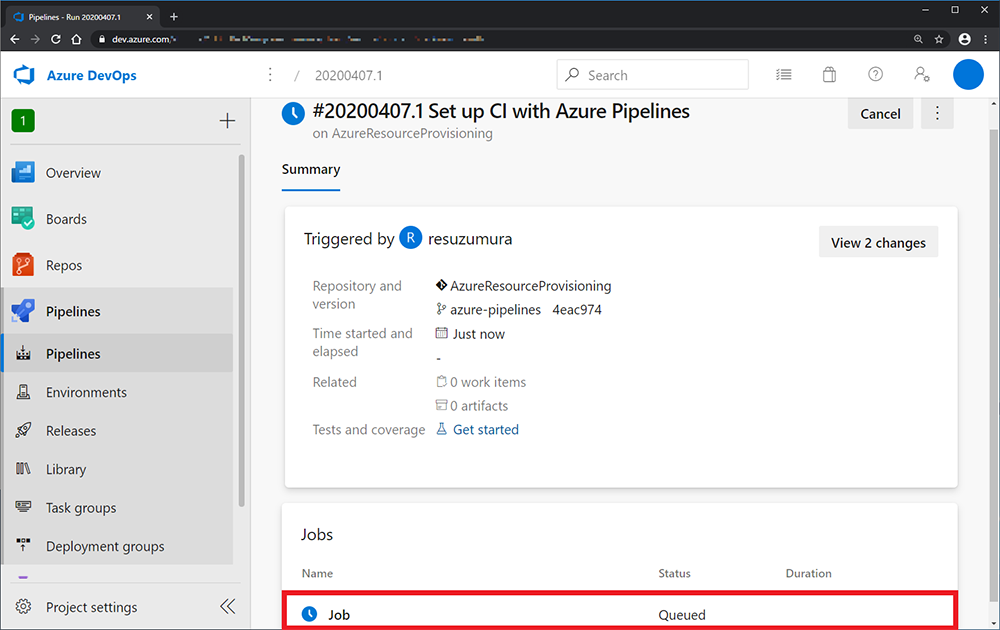Viewport: 1000px width, 630px height.
Task: Click the Boards icon
Action: 23,219
